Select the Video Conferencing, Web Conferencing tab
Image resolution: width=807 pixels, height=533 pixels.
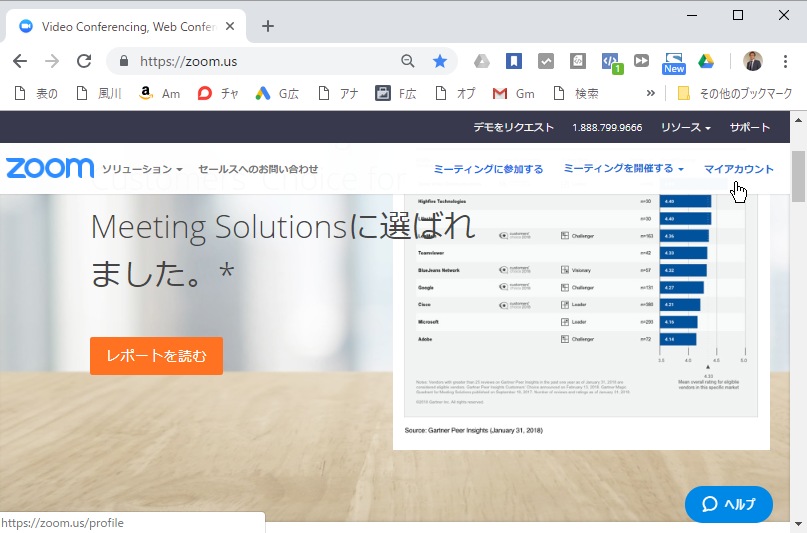(126, 26)
